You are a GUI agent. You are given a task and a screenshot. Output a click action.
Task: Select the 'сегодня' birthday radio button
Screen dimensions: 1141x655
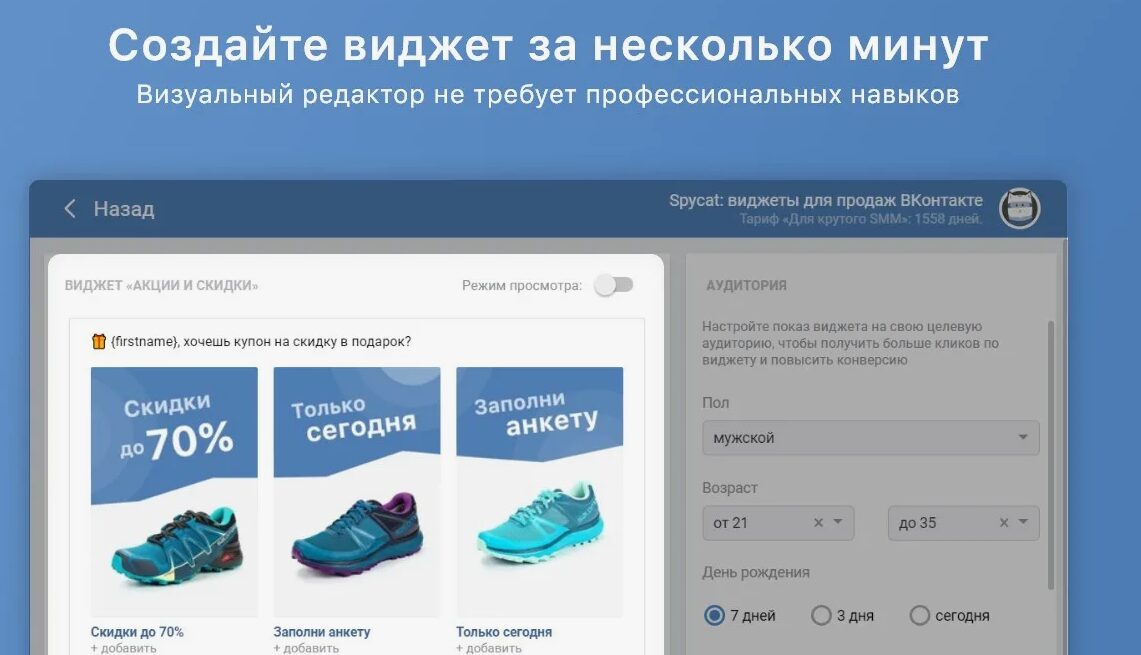click(919, 616)
